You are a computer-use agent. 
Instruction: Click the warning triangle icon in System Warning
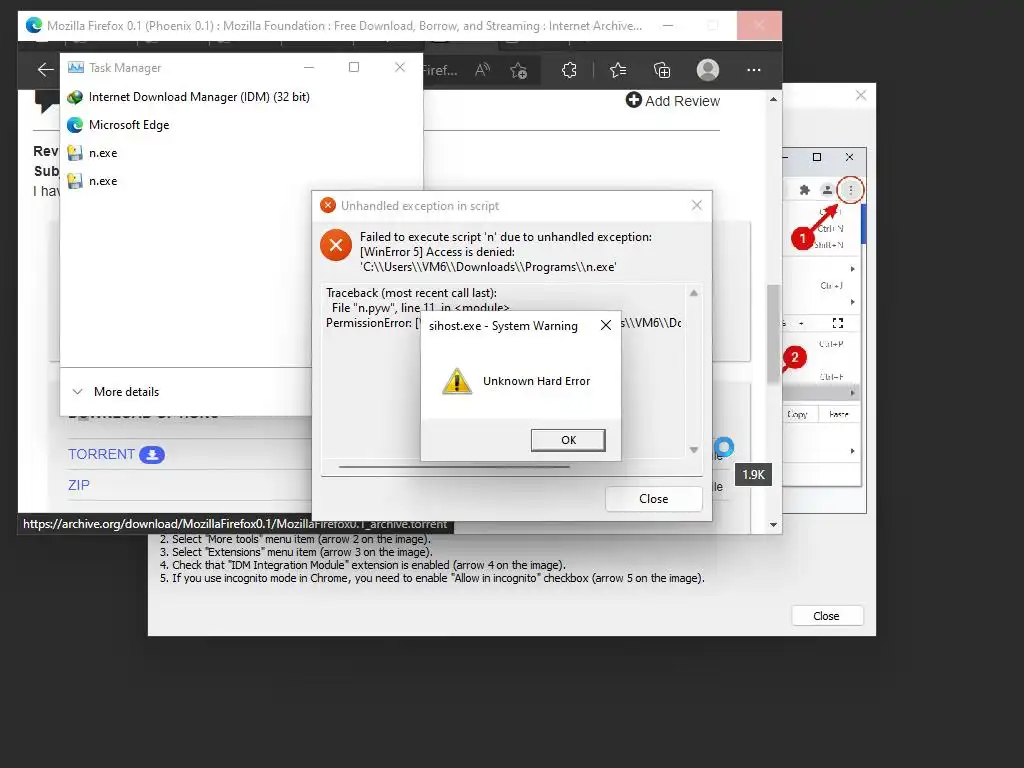(457, 381)
